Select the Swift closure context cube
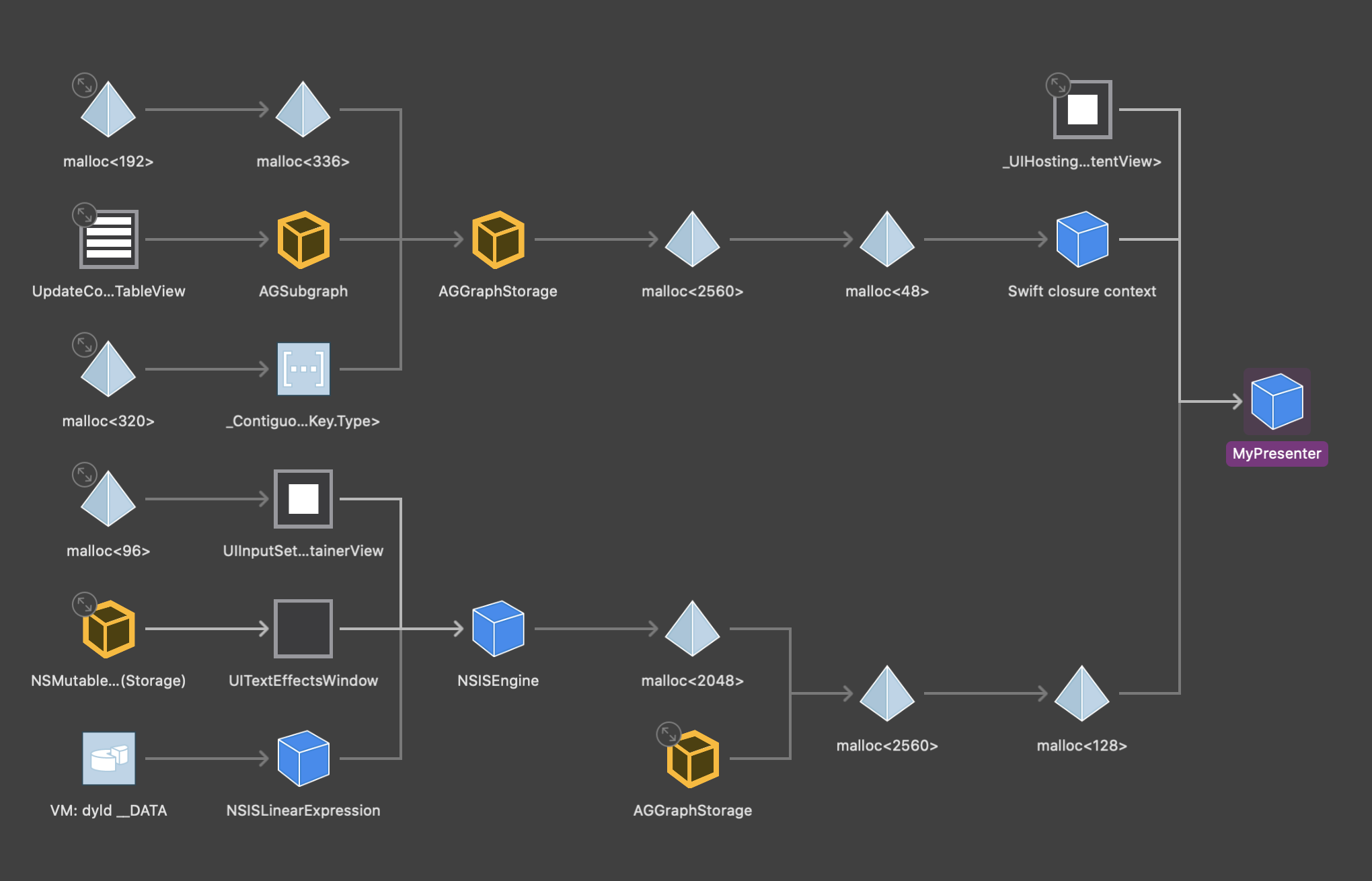The image size is (1372, 881). [1082, 239]
